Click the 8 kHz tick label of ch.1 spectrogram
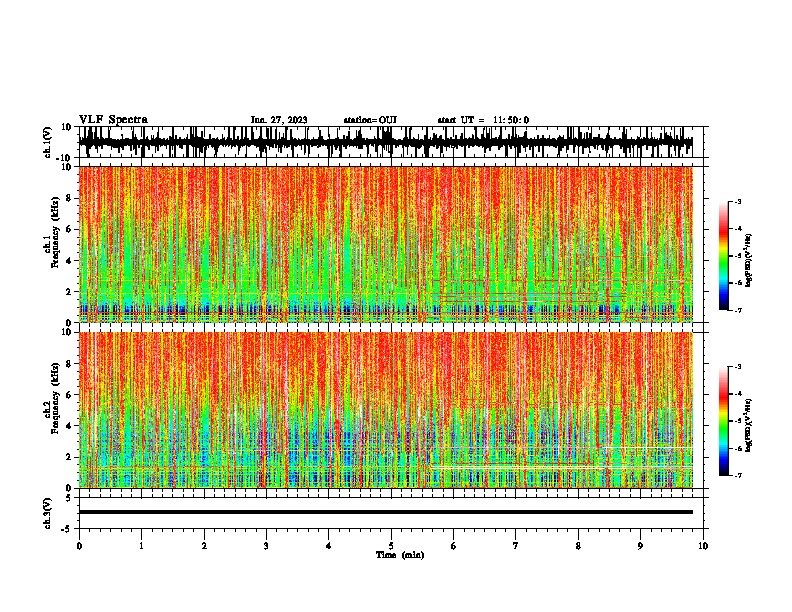Viewport: 792px width, 612px height. tap(70, 198)
